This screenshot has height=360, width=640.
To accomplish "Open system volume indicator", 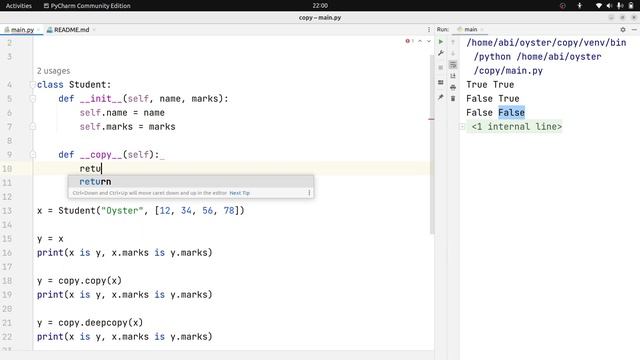I will click(609, 6).
